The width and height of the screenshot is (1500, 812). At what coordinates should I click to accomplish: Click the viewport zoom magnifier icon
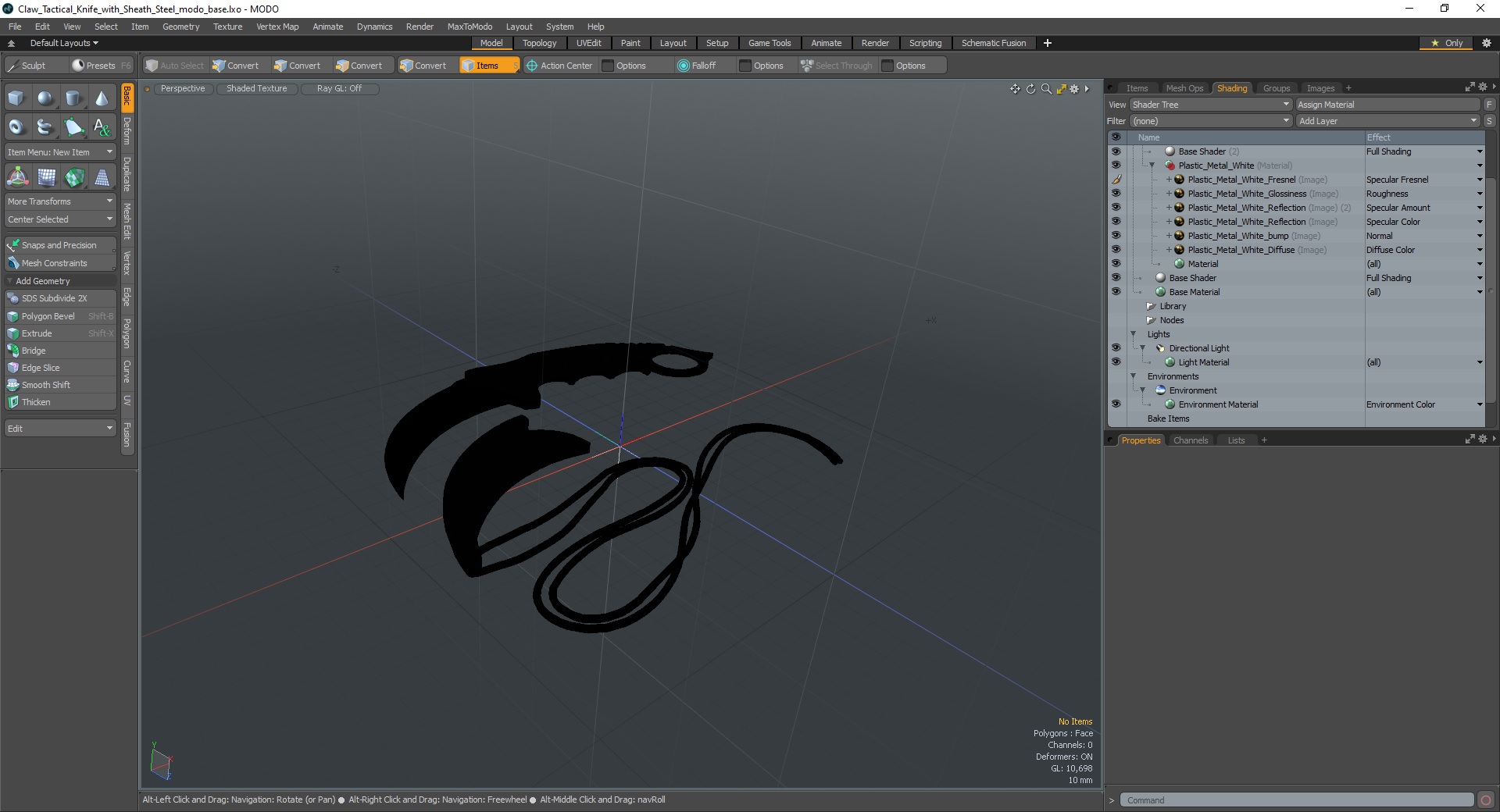[1046, 89]
